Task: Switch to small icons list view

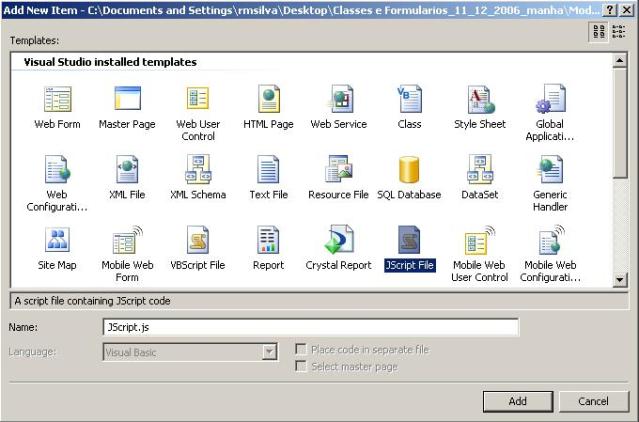Action: click(x=618, y=32)
